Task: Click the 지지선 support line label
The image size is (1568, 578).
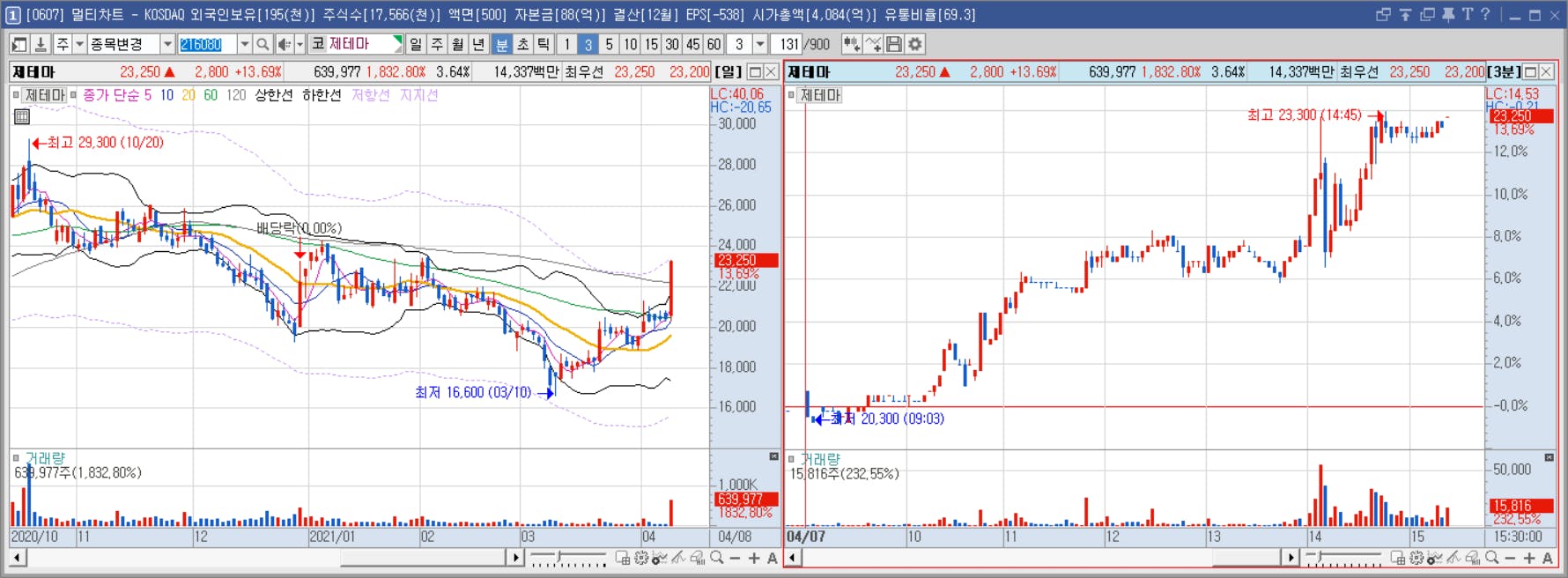Action: (419, 95)
